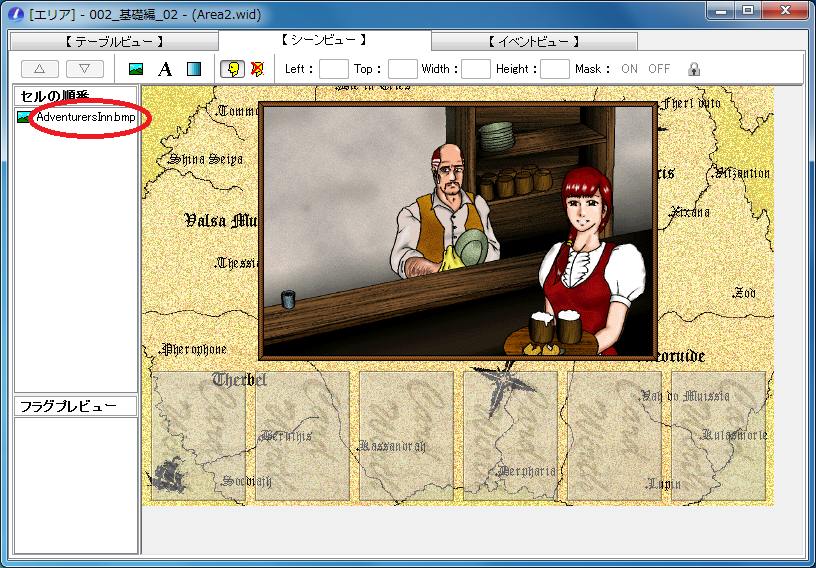Toggle the crossed-out face hide icon
This screenshot has width=816, height=568.
point(258,69)
